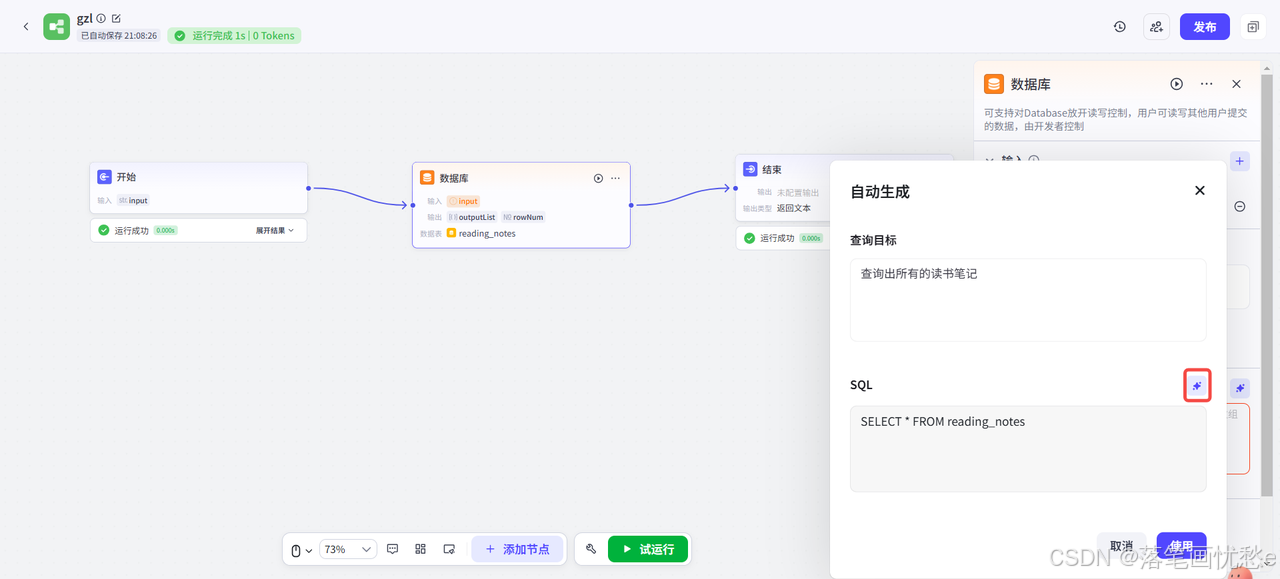
Task: Close the 自动生成 dialog
Action: click(1200, 190)
